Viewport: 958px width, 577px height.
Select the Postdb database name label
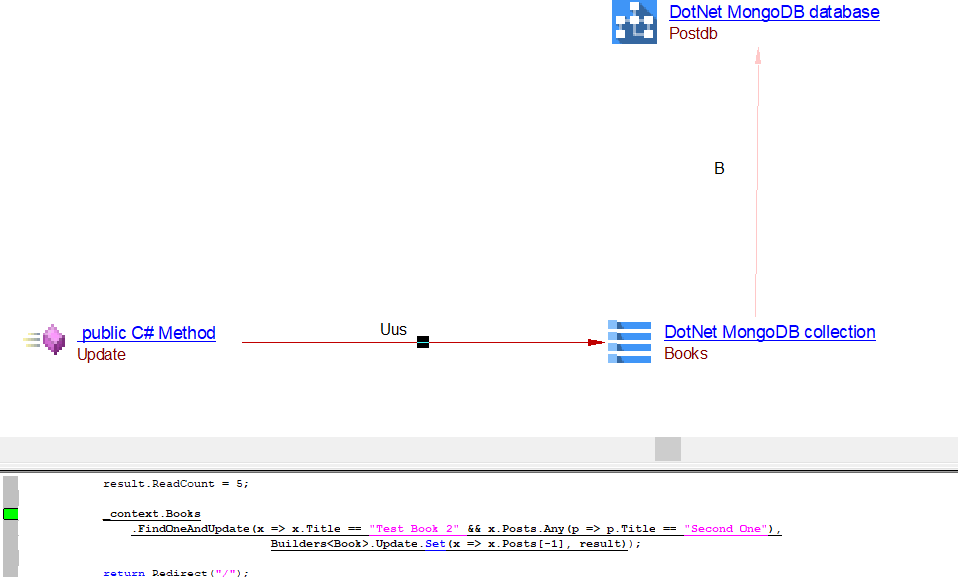coord(693,34)
